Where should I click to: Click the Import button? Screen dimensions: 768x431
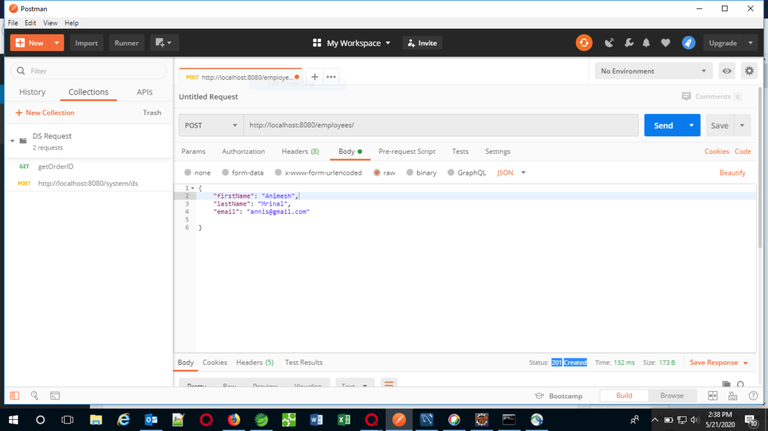pyautogui.click(x=86, y=43)
